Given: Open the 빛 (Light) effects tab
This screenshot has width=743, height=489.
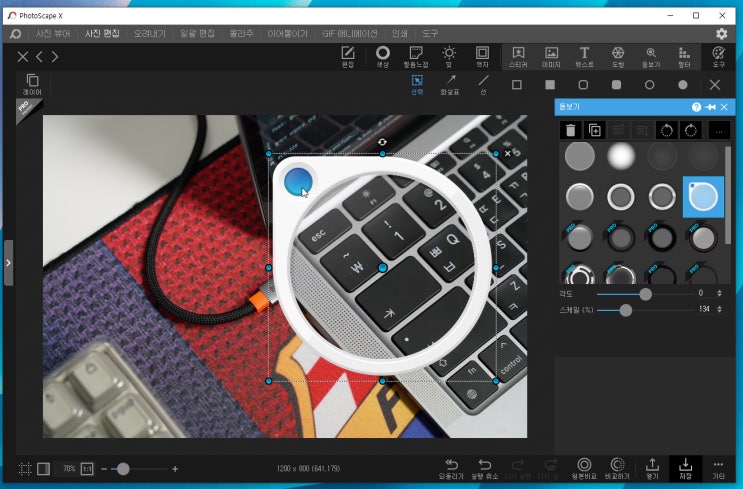Looking at the screenshot, I should pyautogui.click(x=449, y=57).
